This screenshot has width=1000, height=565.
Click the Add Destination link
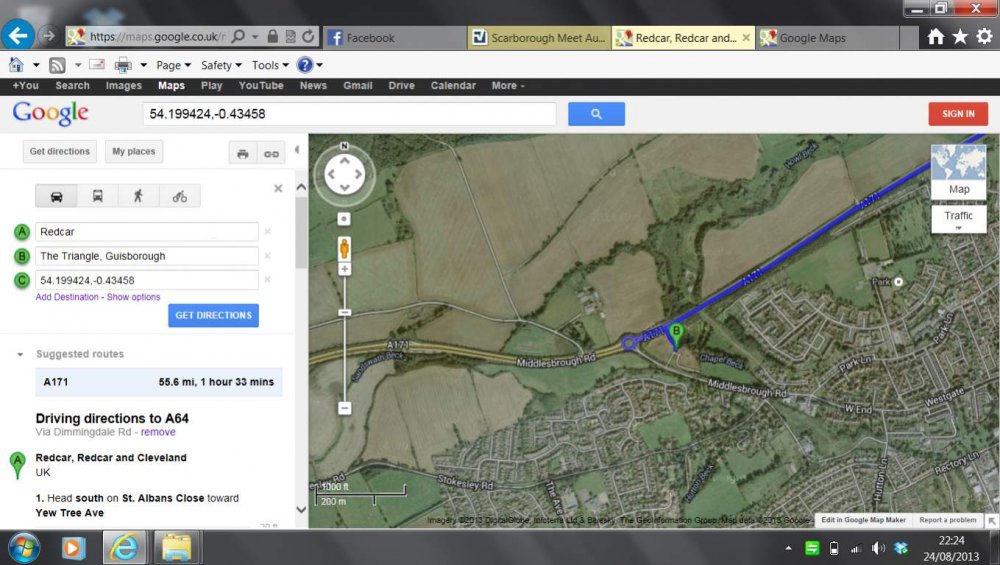point(67,297)
